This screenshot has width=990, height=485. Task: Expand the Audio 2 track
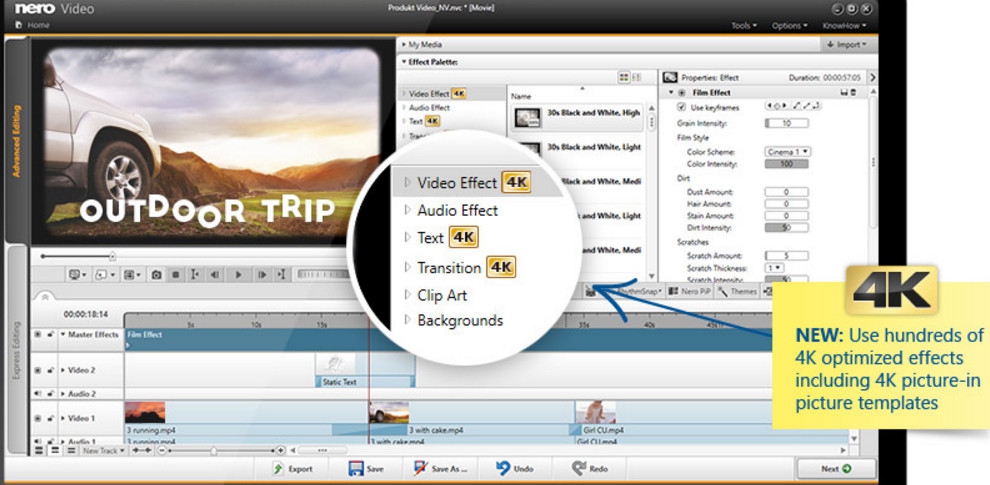click(x=63, y=393)
